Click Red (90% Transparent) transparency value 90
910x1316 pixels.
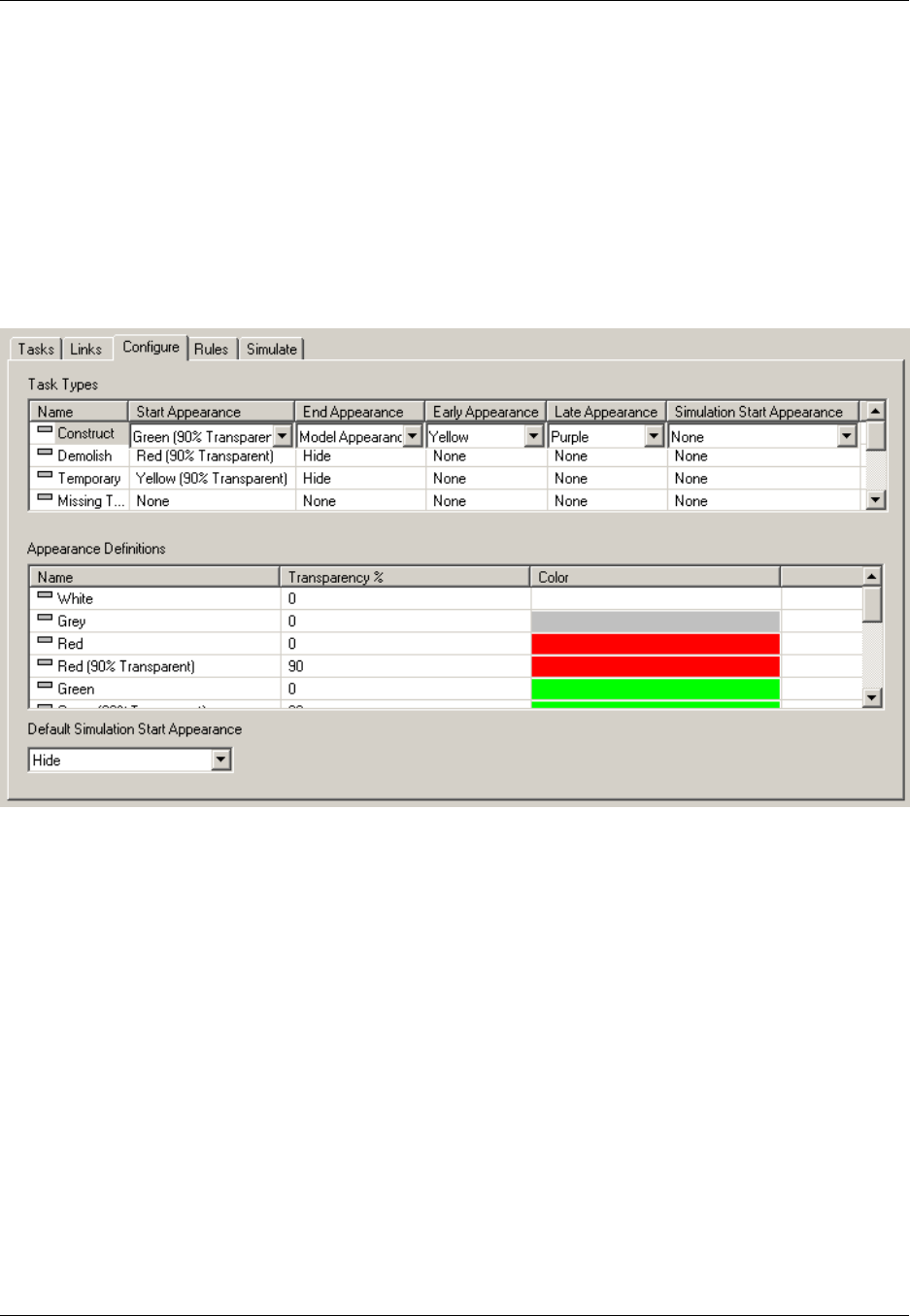point(295,666)
